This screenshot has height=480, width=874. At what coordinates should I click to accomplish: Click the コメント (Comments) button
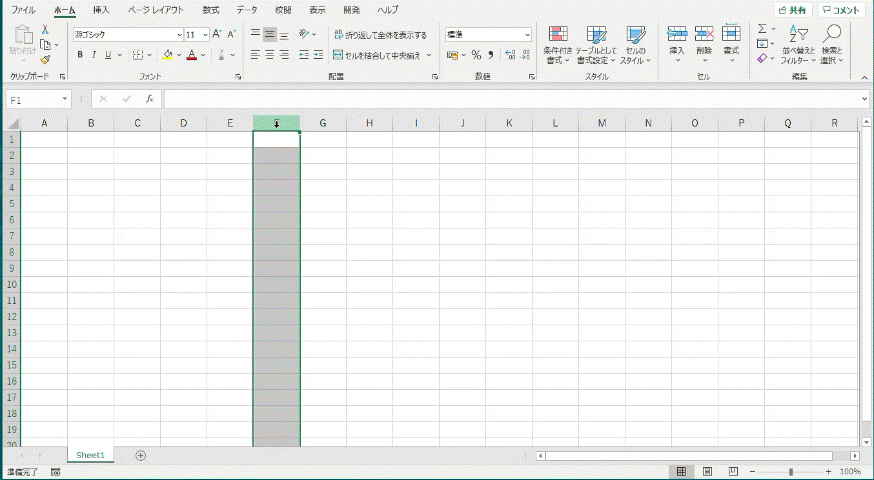840,9
